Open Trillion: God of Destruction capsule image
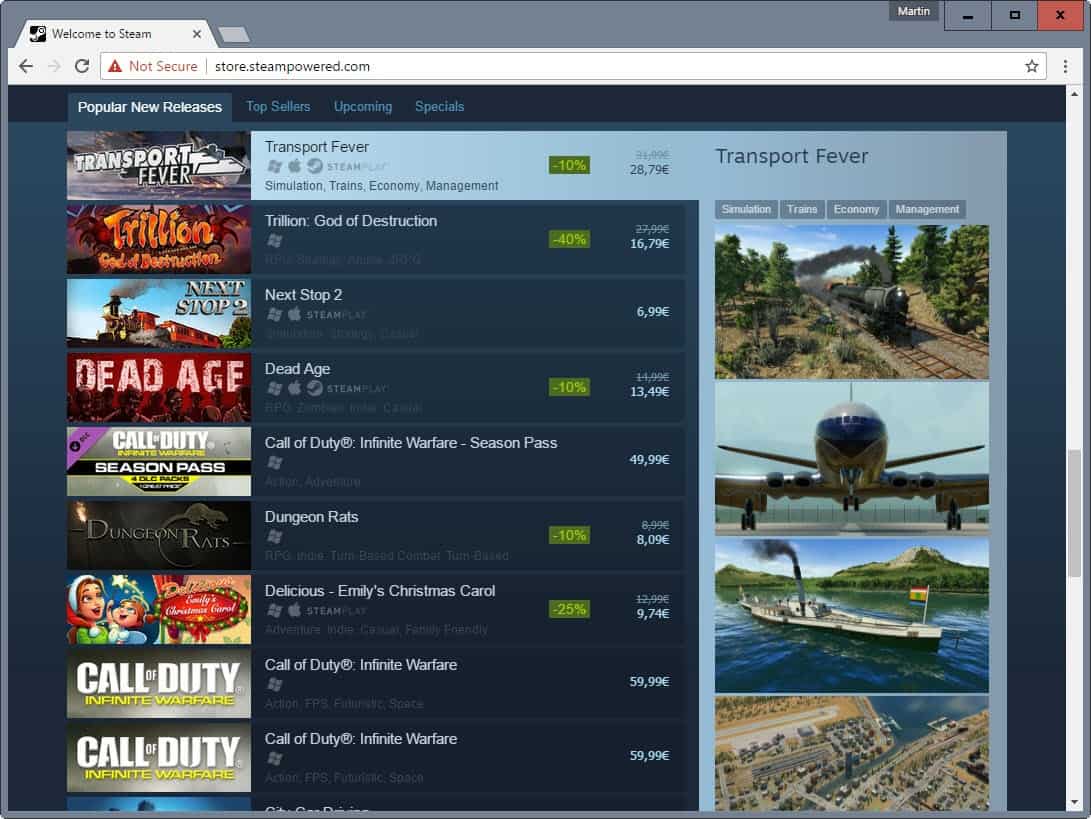This screenshot has width=1091, height=819. point(159,239)
